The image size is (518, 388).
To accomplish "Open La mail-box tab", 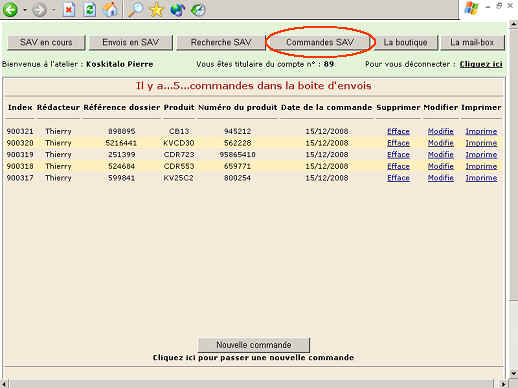I will [472, 43].
